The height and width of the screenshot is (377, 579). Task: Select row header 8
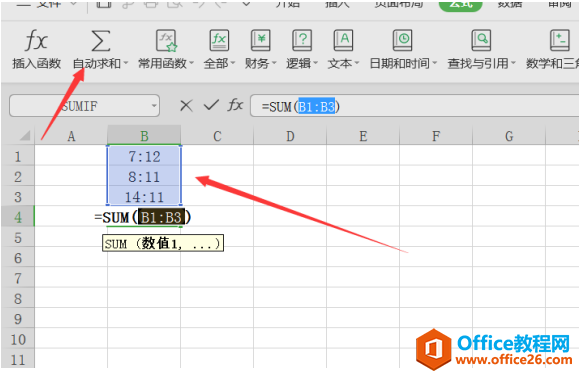(x=18, y=298)
